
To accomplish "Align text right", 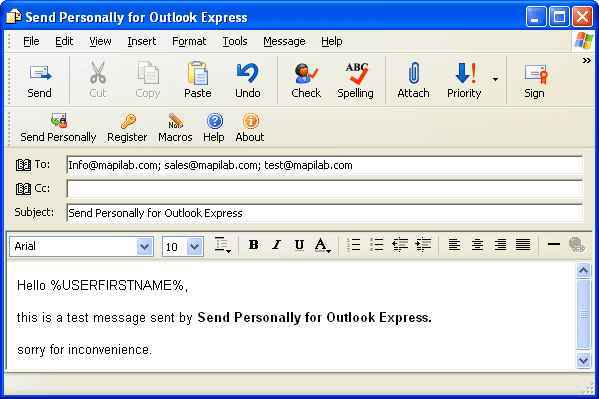I will 500,245.
